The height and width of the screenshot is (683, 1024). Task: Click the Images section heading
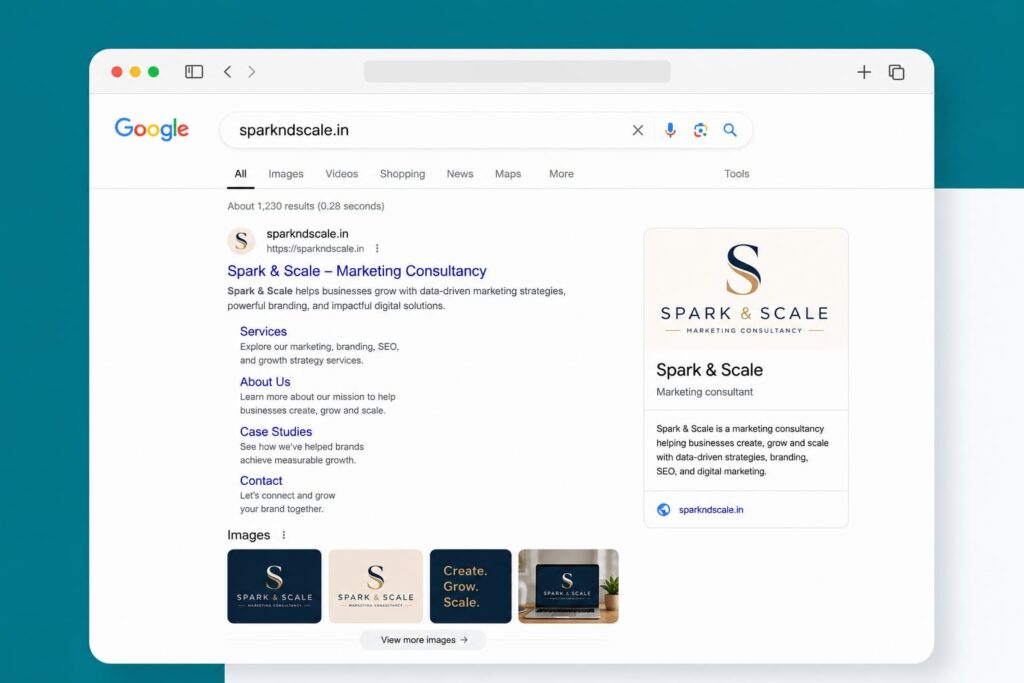pos(248,535)
